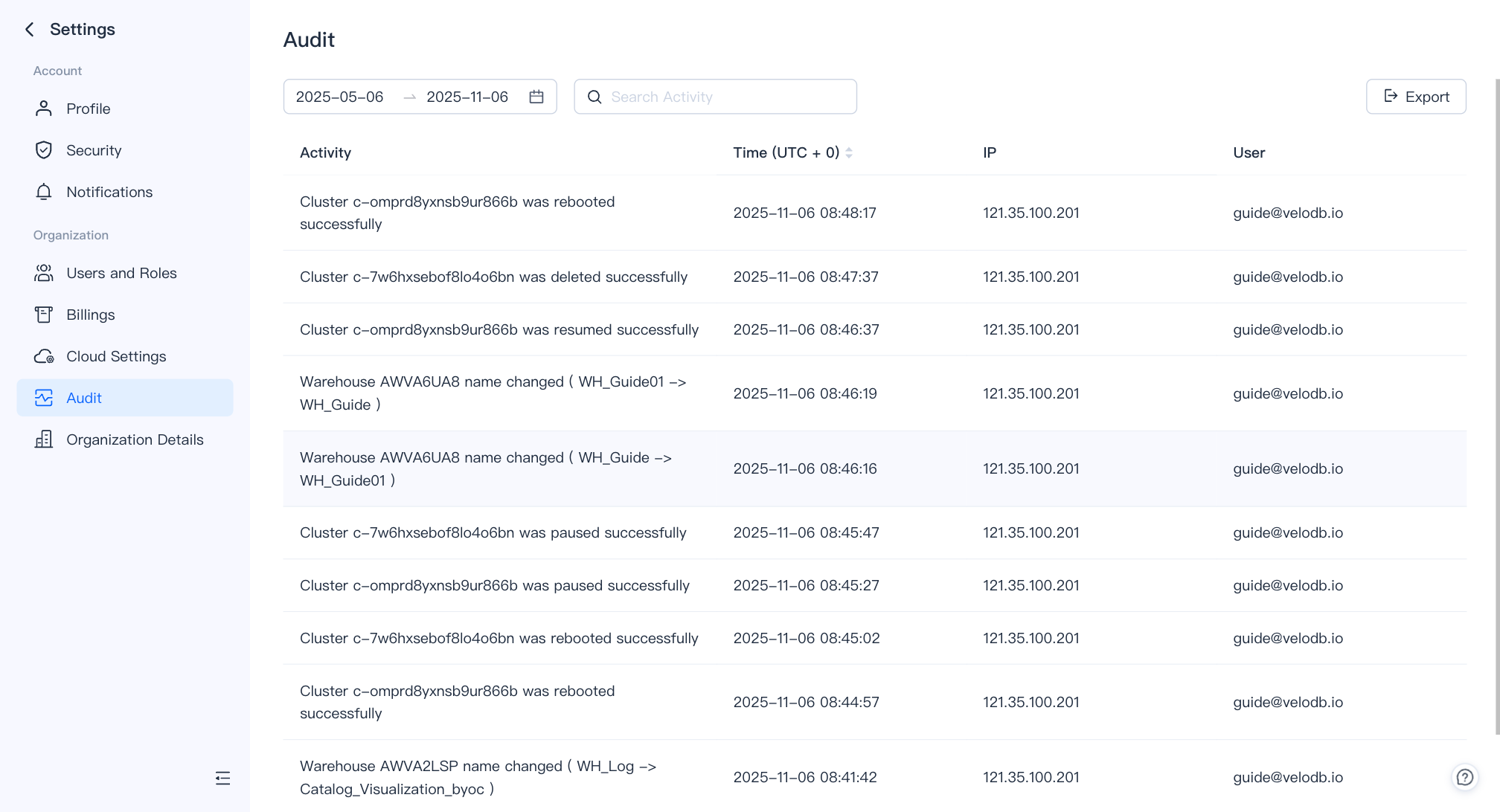This screenshot has height=812, width=1500.
Task: Open Notifications via the bell icon
Action: click(43, 192)
